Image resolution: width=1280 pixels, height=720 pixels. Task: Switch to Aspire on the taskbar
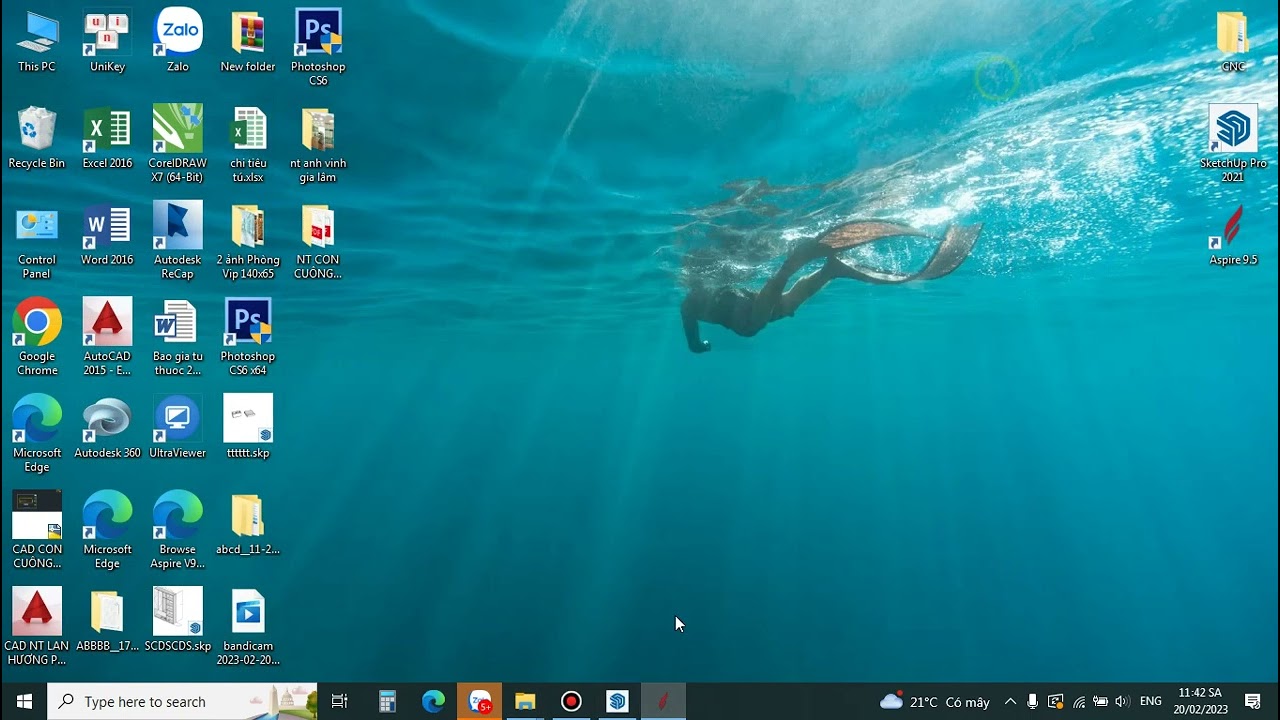coord(662,701)
